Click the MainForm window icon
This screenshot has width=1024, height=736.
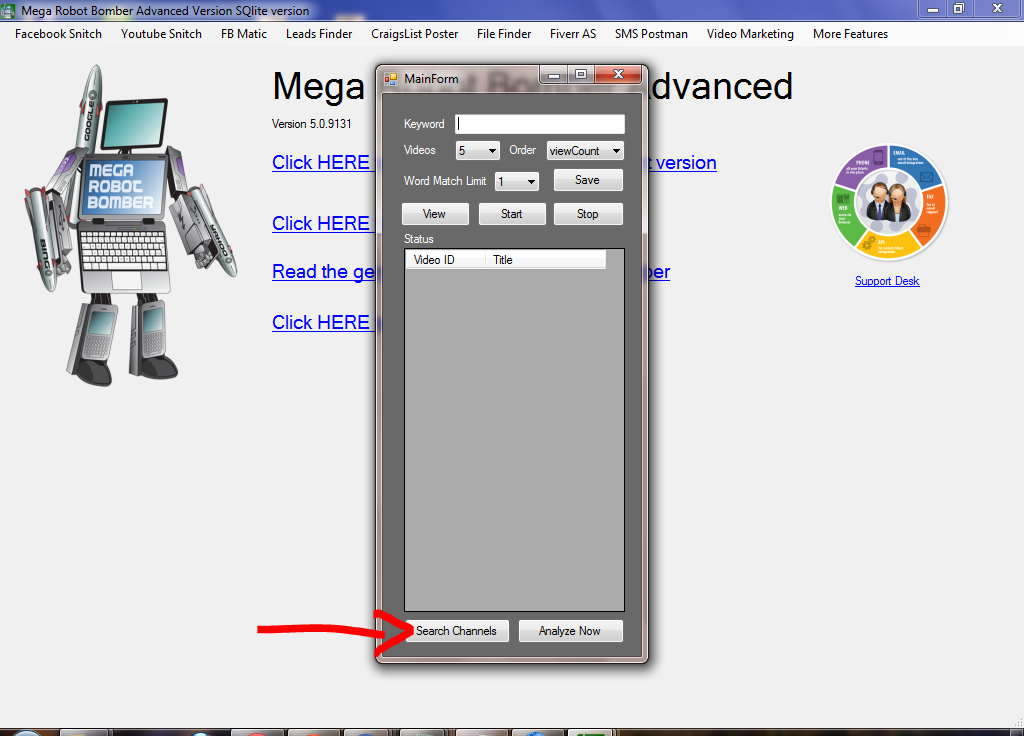391,79
